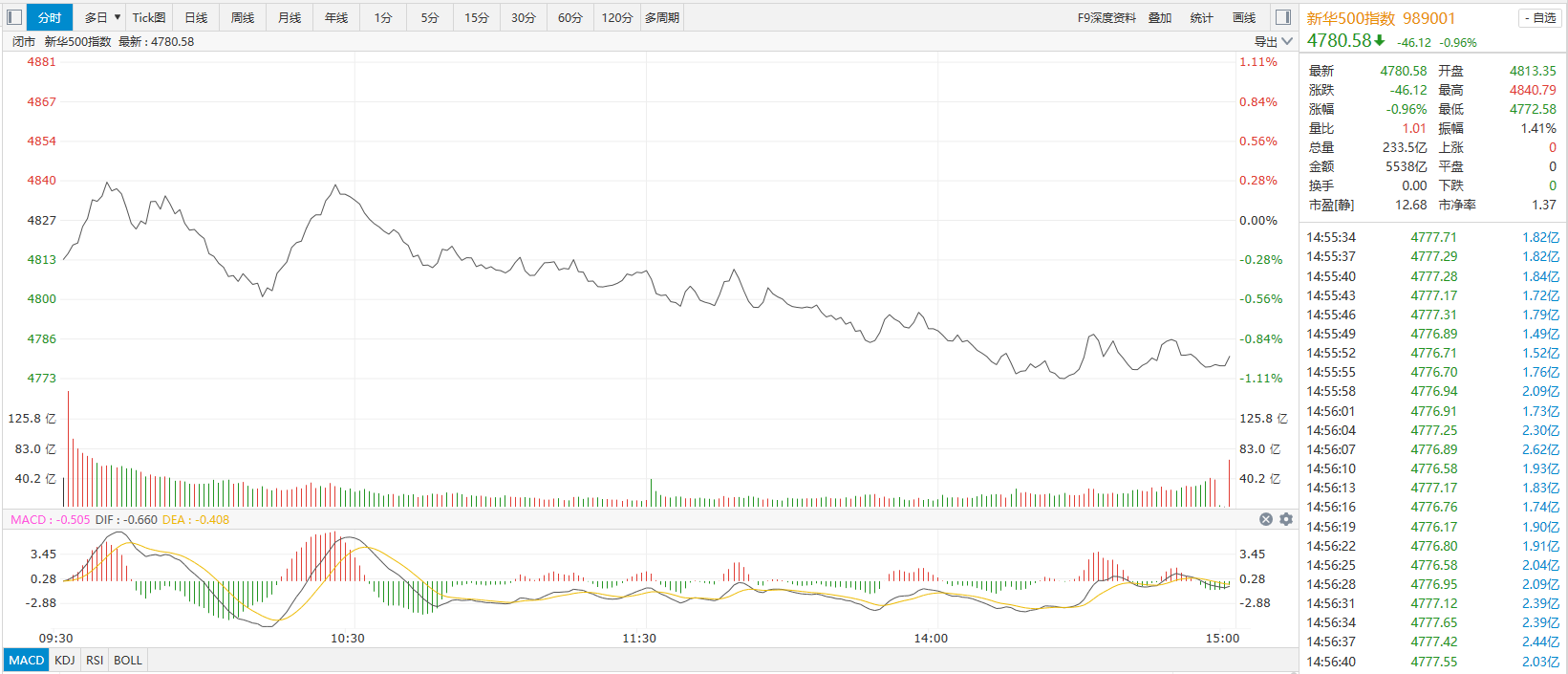Switch to 年线 yearly chart
Viewport: 1568px width, 674px height.
click(x=336, y=17)
